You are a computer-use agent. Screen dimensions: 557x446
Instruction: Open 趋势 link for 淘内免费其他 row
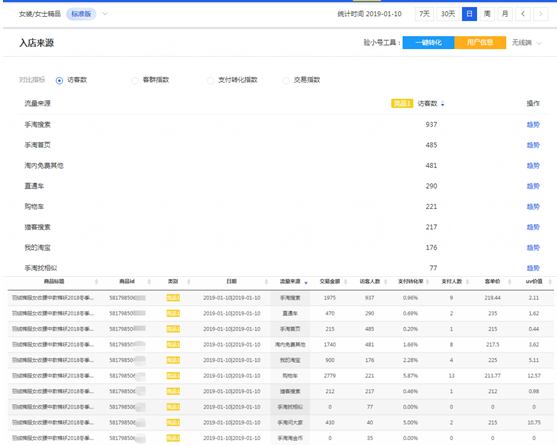pyautogui.click(x=533, y=165)
